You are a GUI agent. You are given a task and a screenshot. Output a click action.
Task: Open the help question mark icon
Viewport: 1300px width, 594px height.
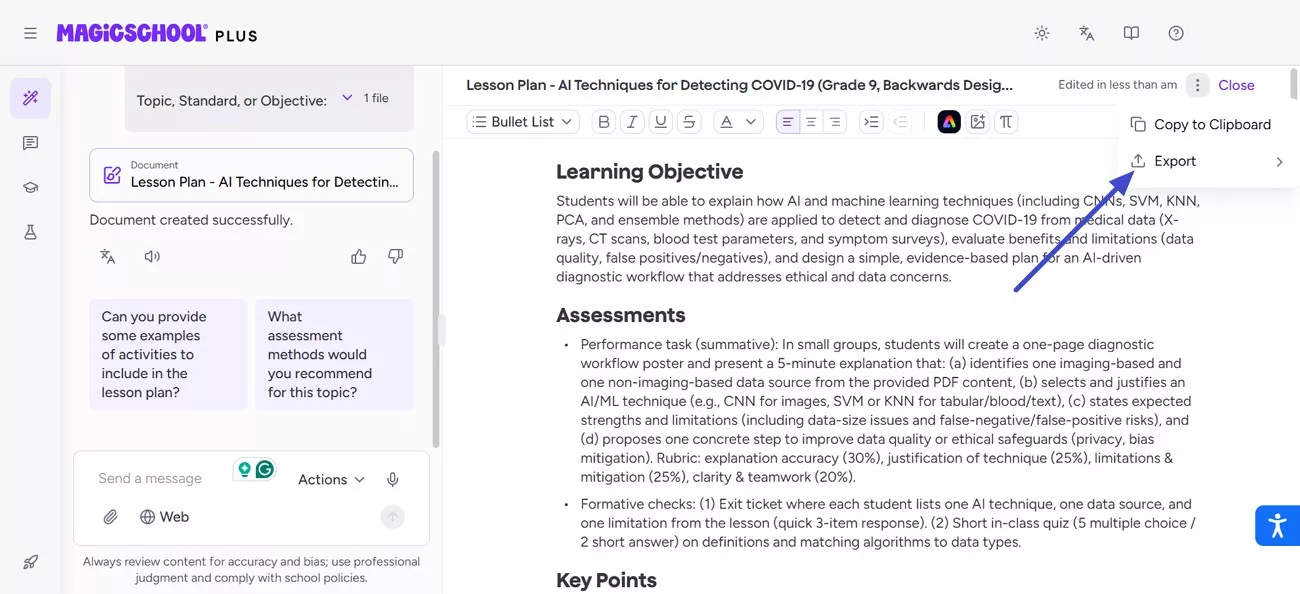pyautogui.click(x=1176, y=33)
